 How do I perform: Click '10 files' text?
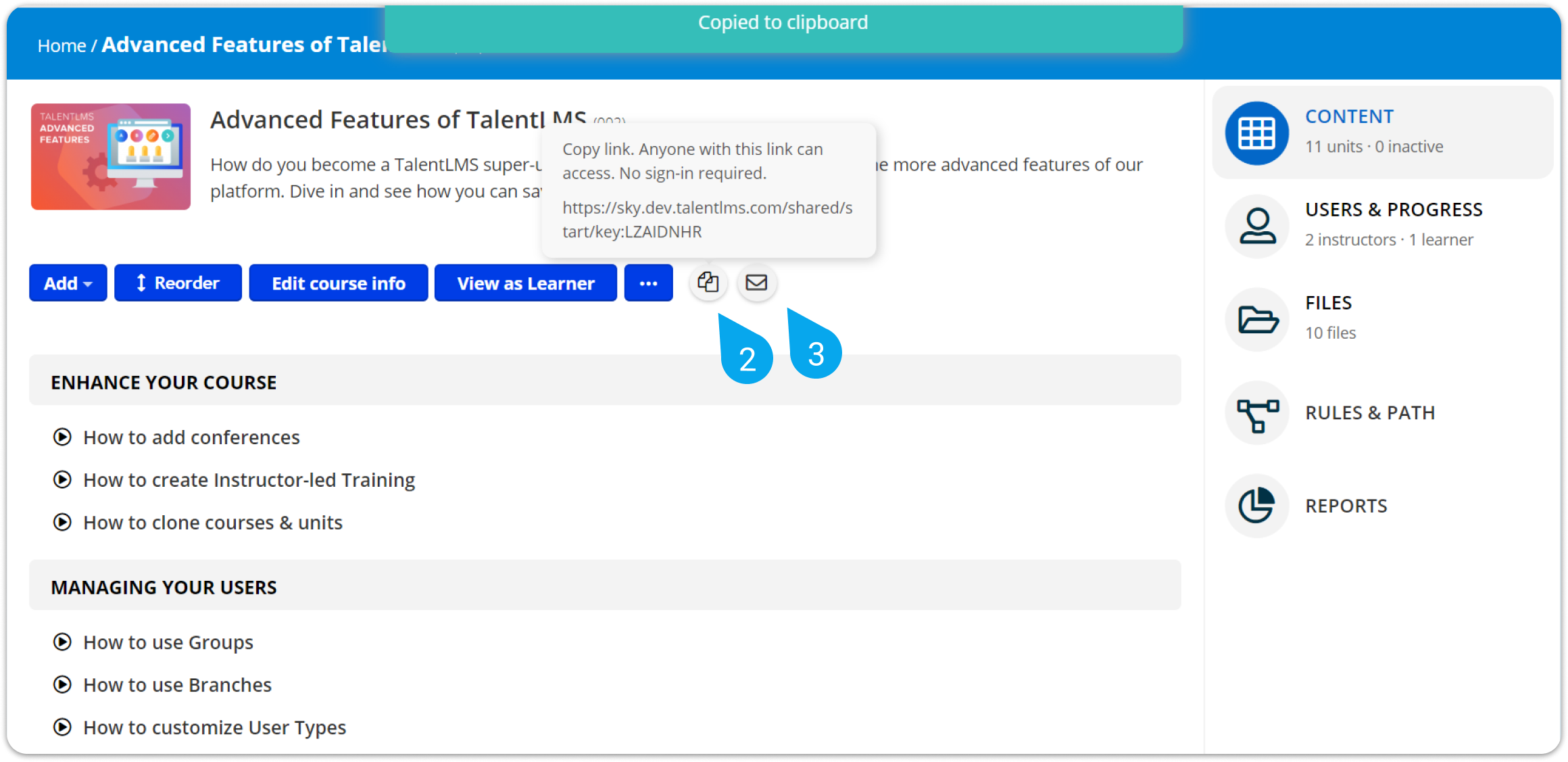[1330, 333]
